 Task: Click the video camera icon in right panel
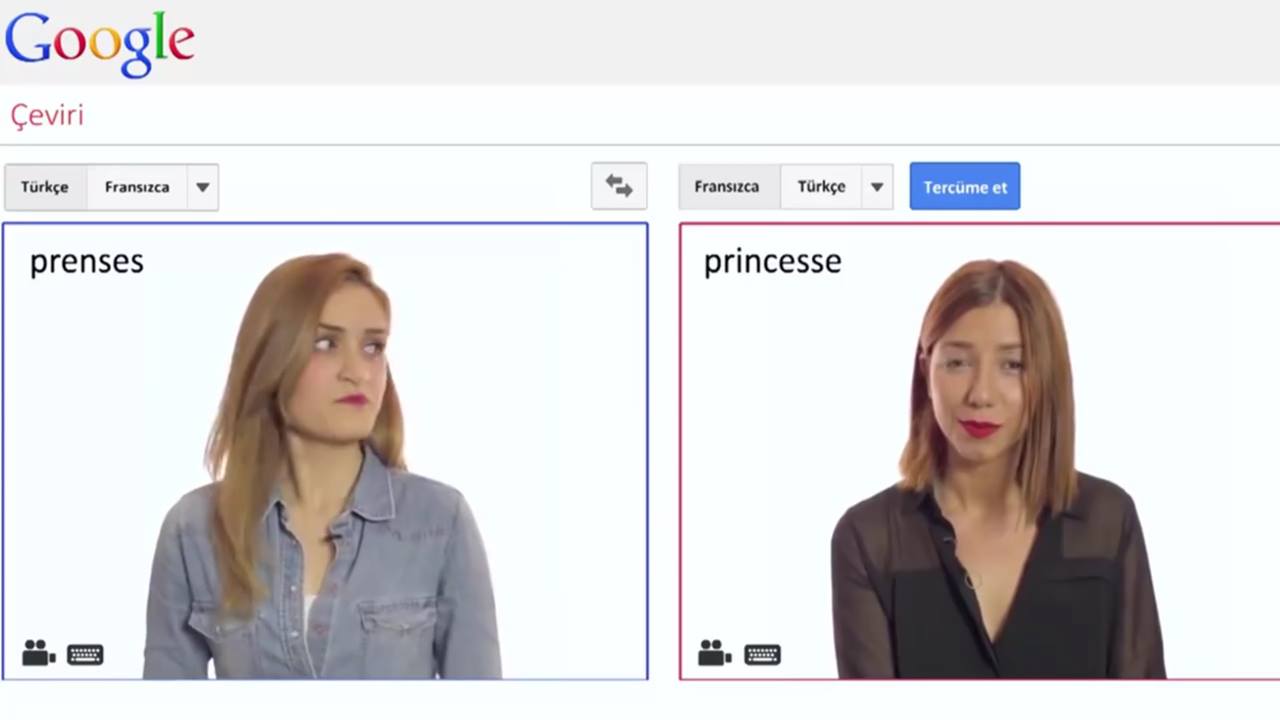coord(714,653)
